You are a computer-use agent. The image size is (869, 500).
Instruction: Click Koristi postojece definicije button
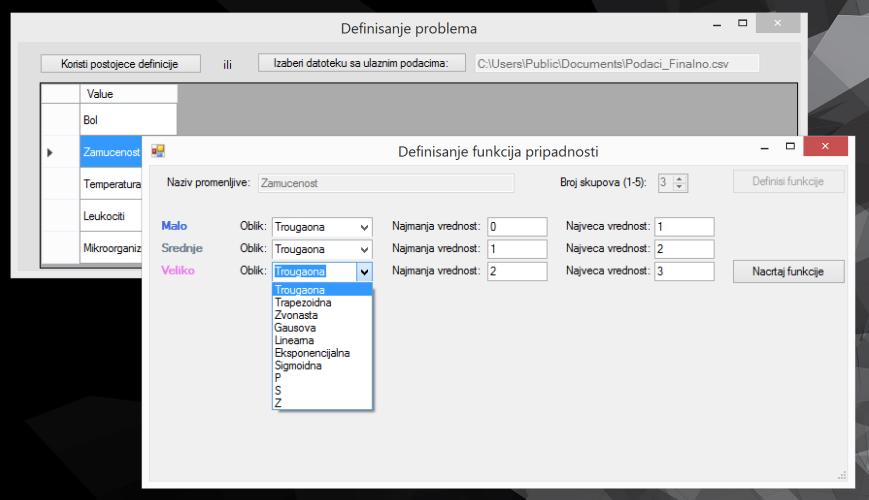click(120, 64)
